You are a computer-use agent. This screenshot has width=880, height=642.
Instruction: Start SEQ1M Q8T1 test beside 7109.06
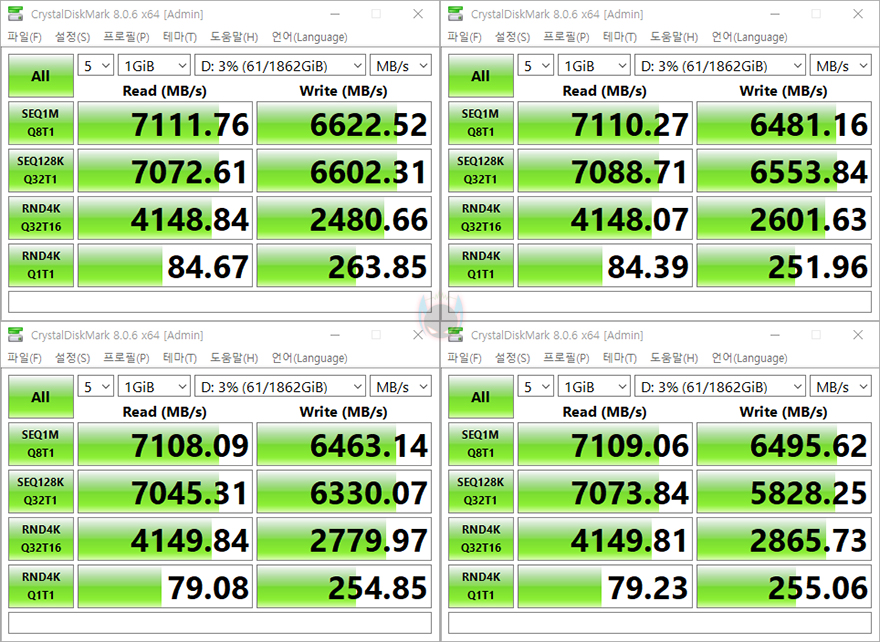click(x=481, y=444)
